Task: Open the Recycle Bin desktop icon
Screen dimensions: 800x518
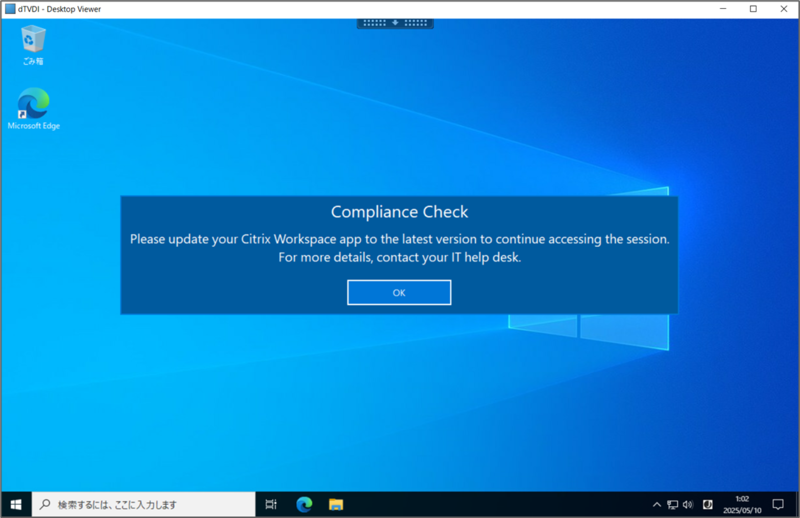Action: point(33,45)
